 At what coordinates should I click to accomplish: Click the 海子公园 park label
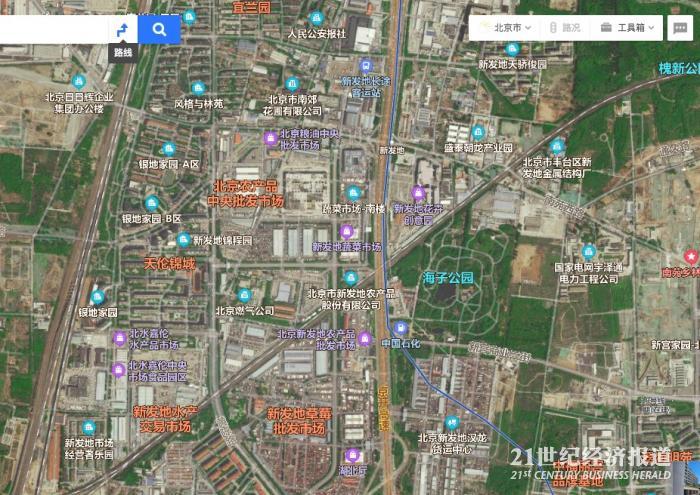tap(448, 278)
